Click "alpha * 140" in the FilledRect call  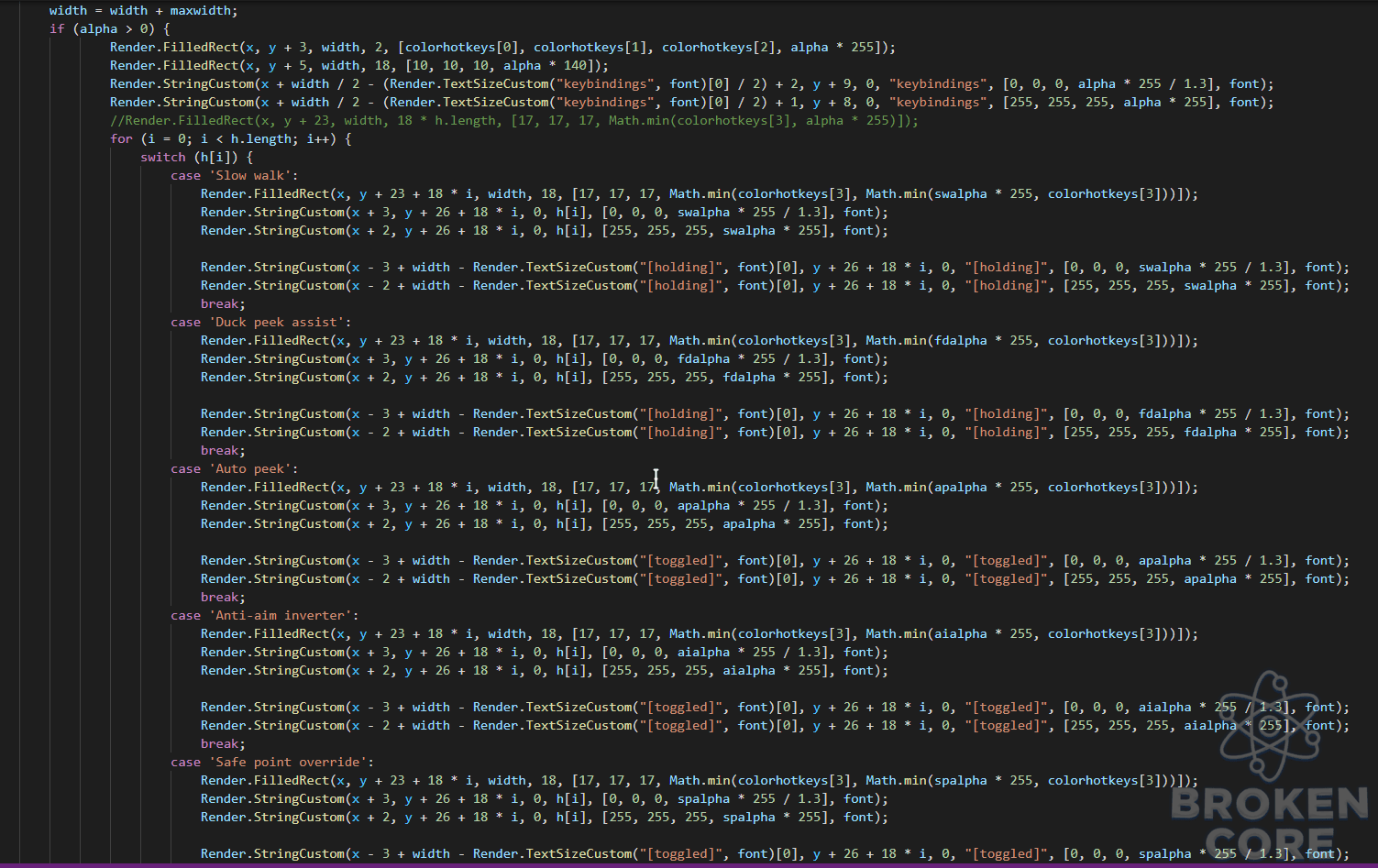[x=545, y=65]
